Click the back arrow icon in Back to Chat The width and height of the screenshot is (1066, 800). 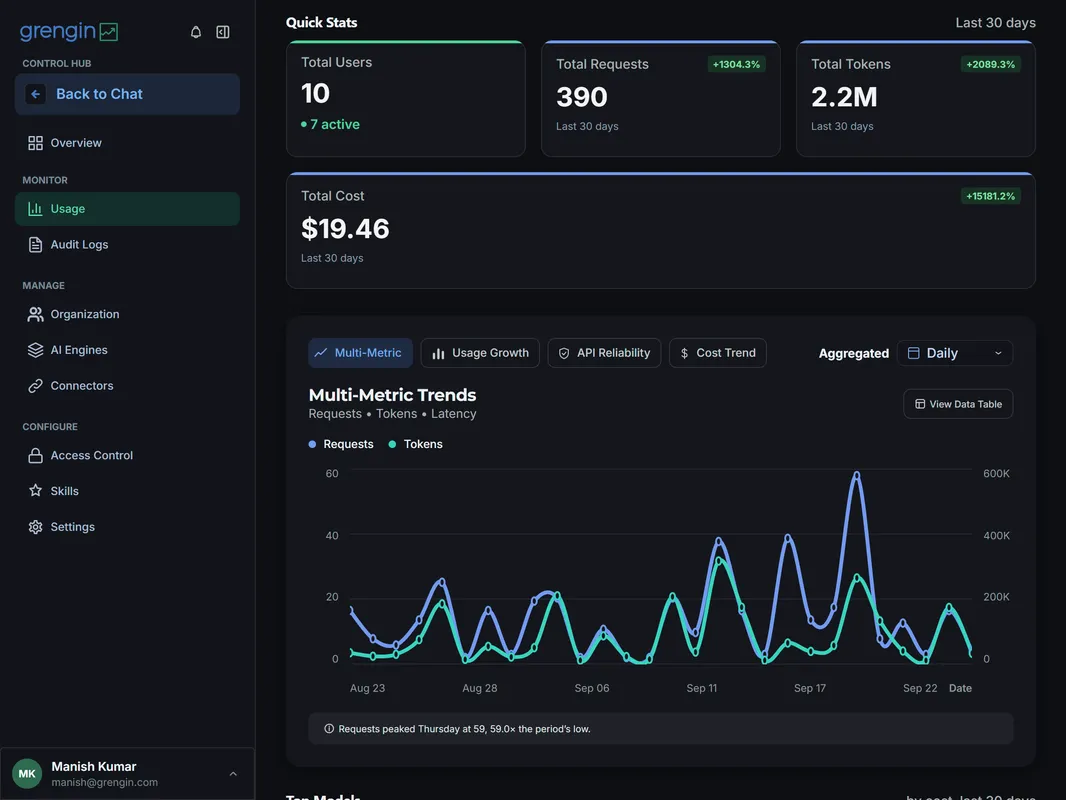[35, 94]
